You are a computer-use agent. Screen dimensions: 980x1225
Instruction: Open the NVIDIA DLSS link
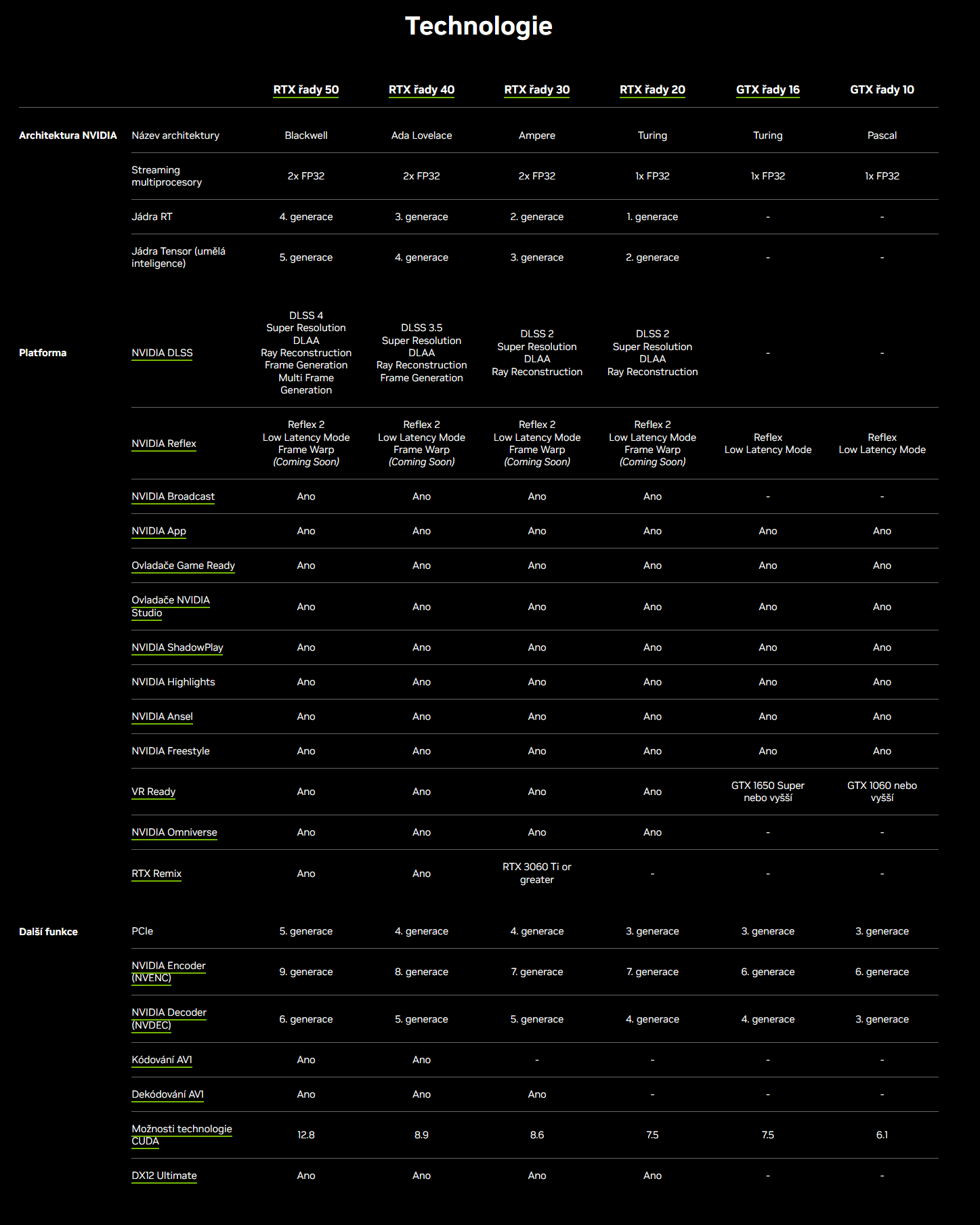[x=162, y=353]
